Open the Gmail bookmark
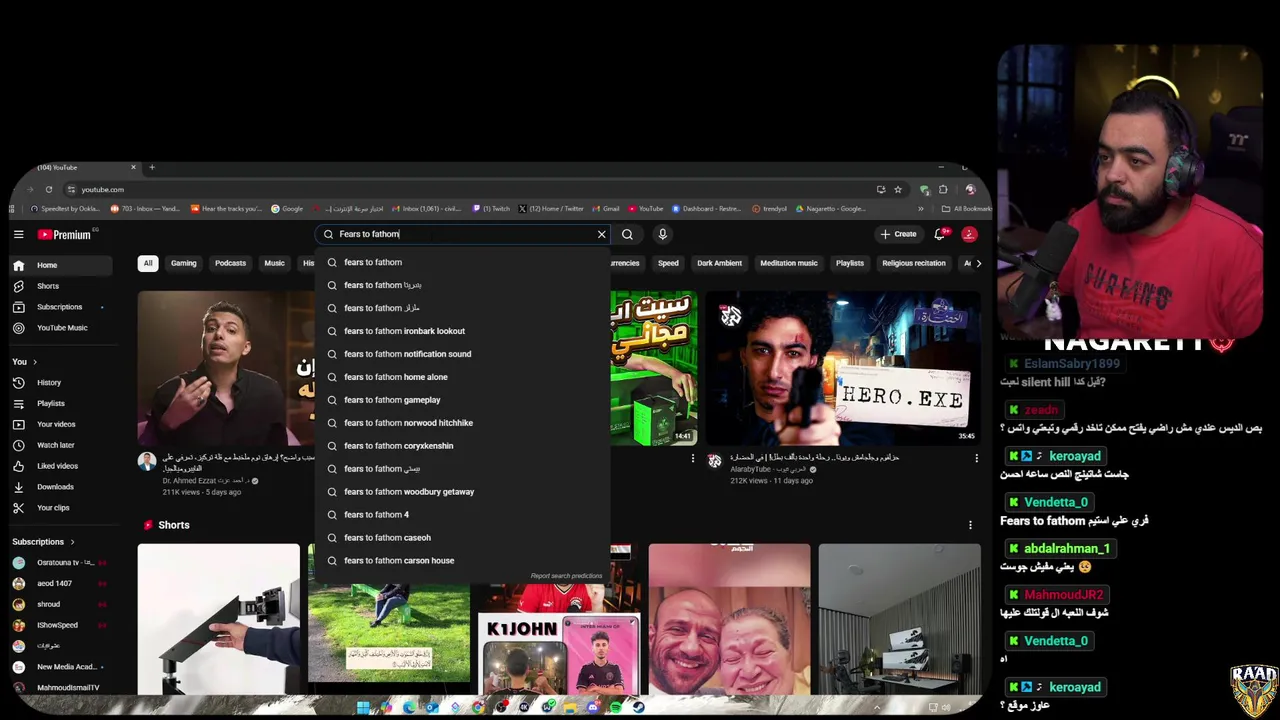 606,209
